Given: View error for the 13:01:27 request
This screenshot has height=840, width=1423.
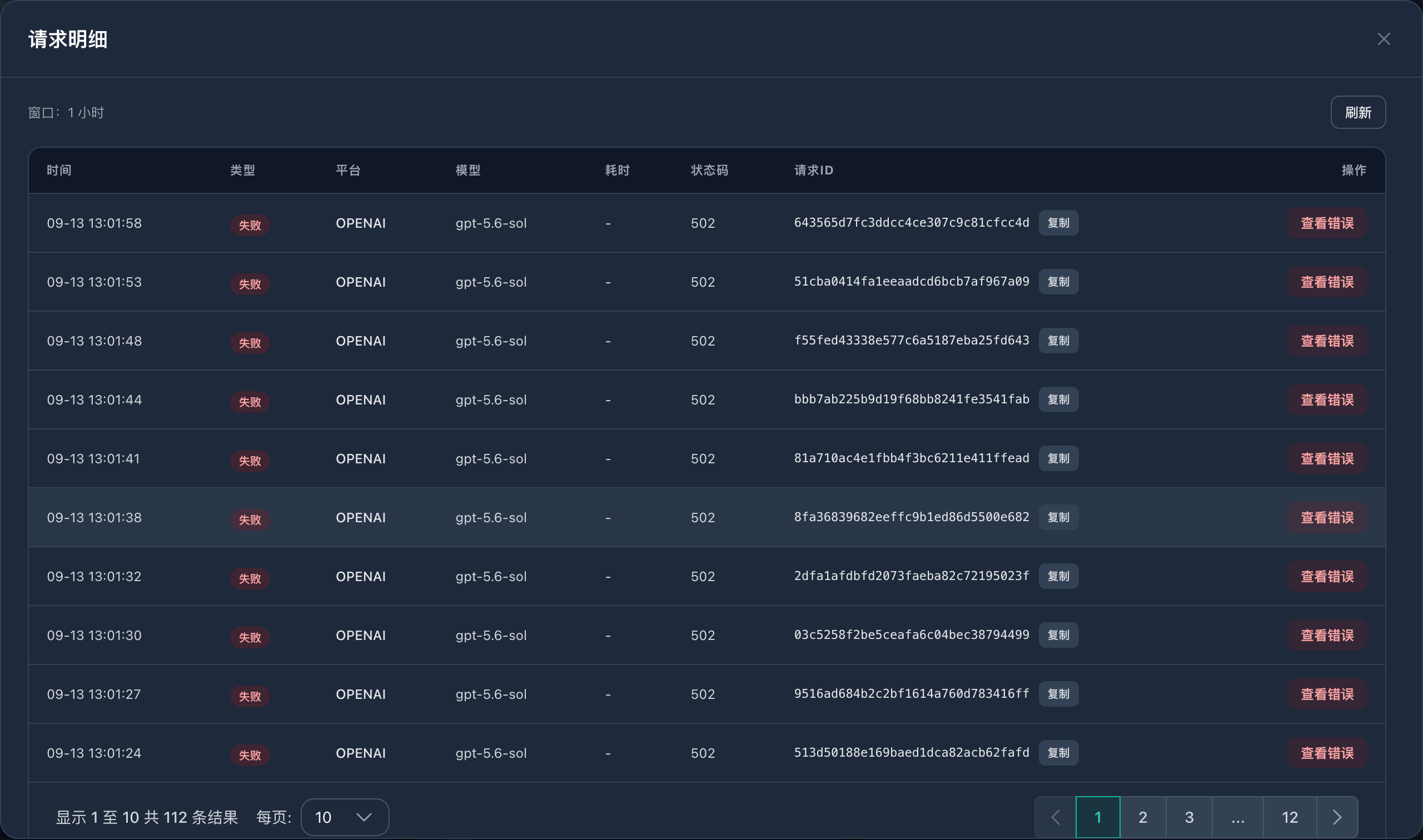Looking at the screenshot, I should click(x=1327, y=694).
